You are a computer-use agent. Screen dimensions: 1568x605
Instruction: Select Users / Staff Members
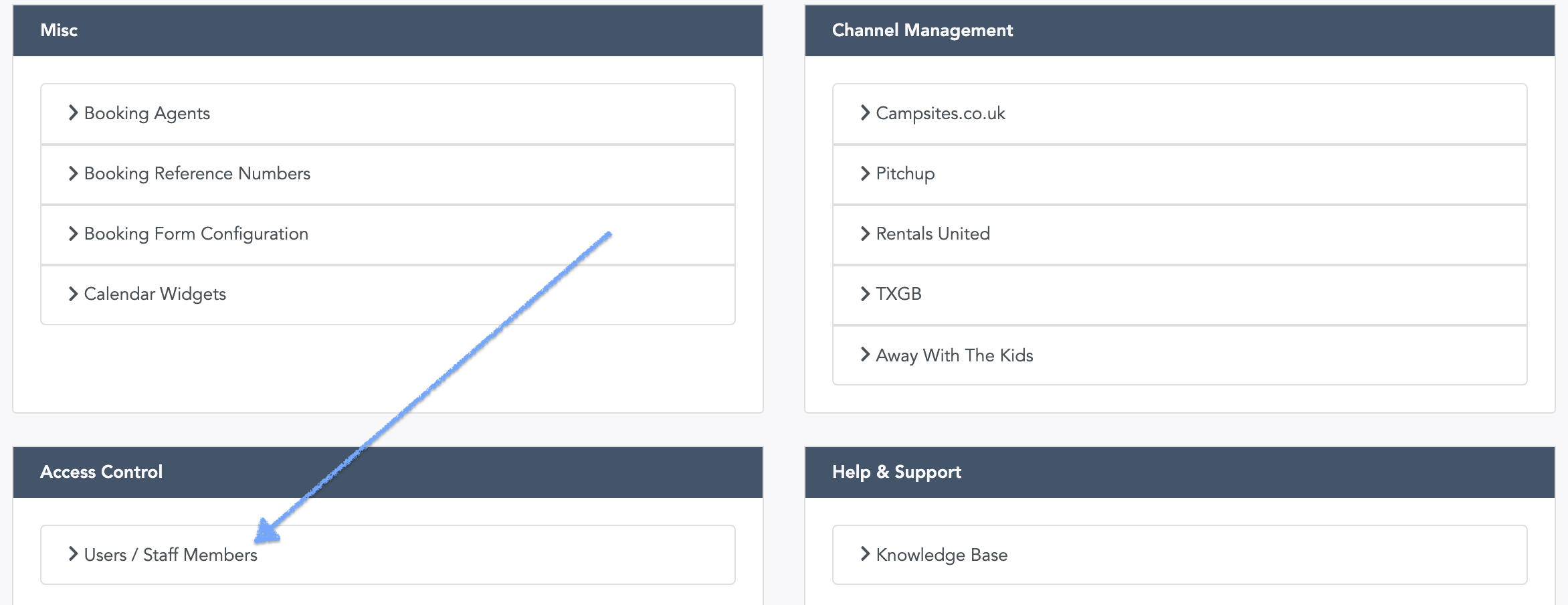[x=388, y=555]
